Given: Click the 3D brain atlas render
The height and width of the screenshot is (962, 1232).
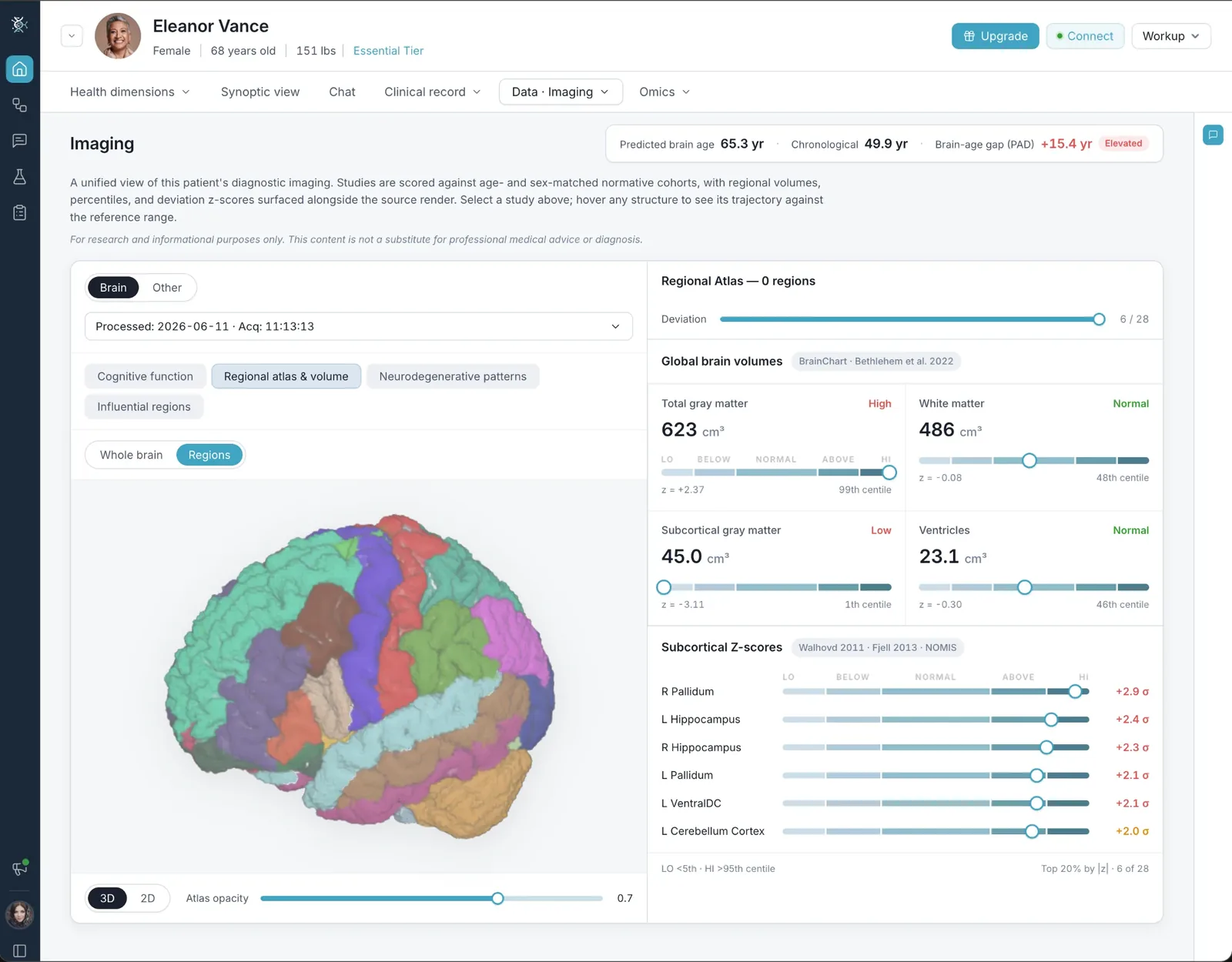Looking at the screenshot, I should [x=359, y=676].
